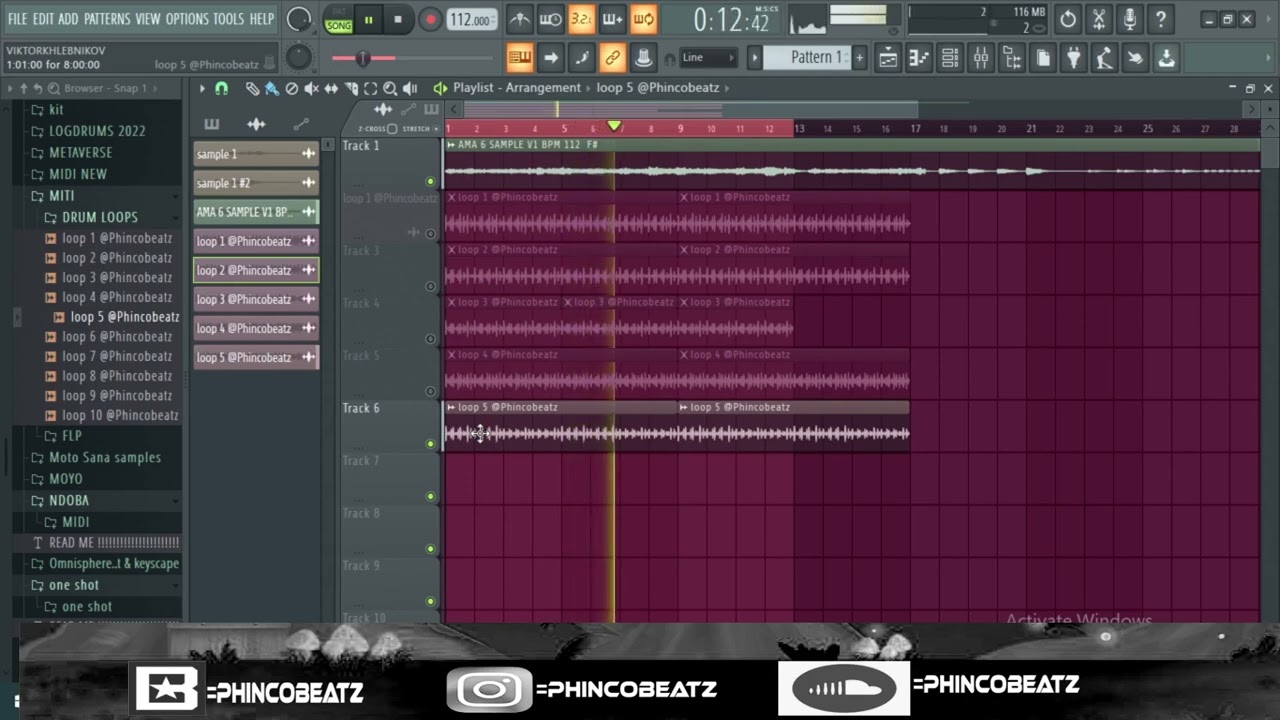Mute Track 1 with its green LED

[x=431, y=181]
